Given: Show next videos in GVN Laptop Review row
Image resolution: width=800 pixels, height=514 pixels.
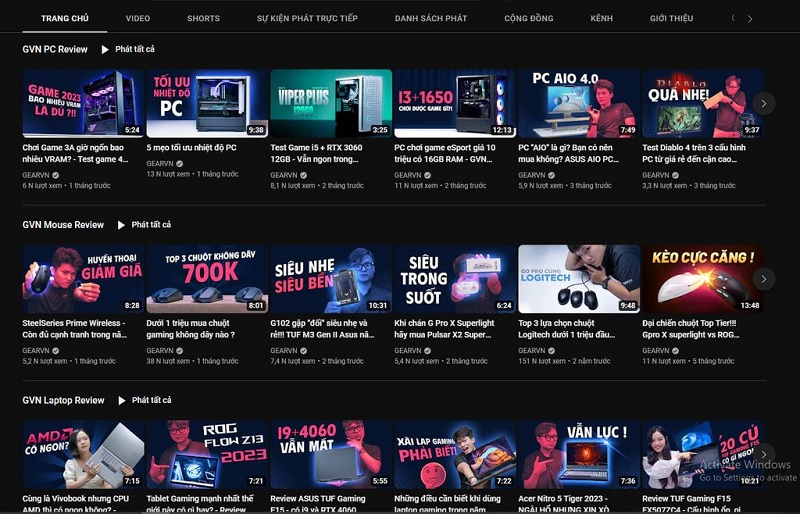Looking at the screenshot, I should click(764, 454).
